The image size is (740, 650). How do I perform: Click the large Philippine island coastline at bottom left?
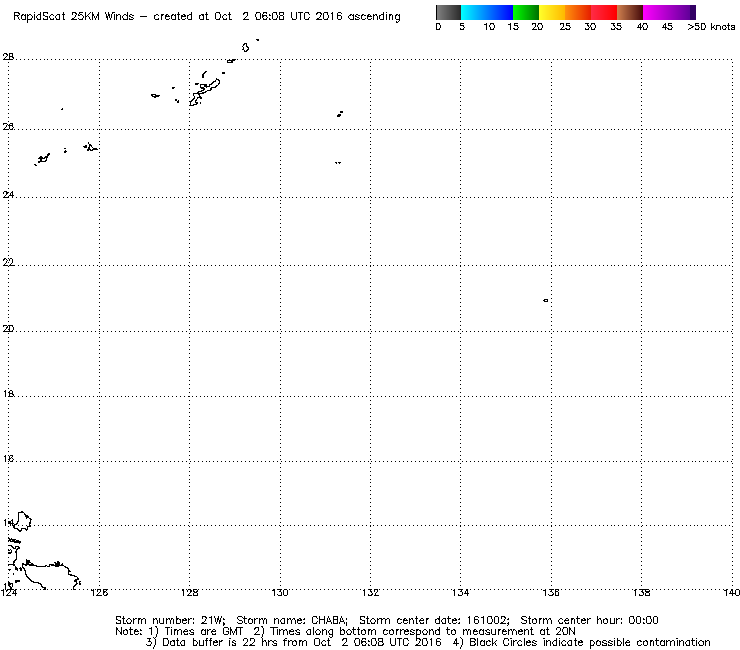tap(50, 574)
